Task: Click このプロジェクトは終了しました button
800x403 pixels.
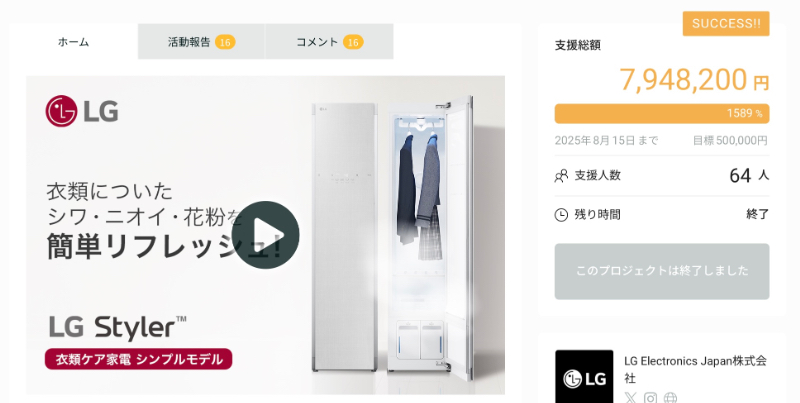Action: pos(662,271)
